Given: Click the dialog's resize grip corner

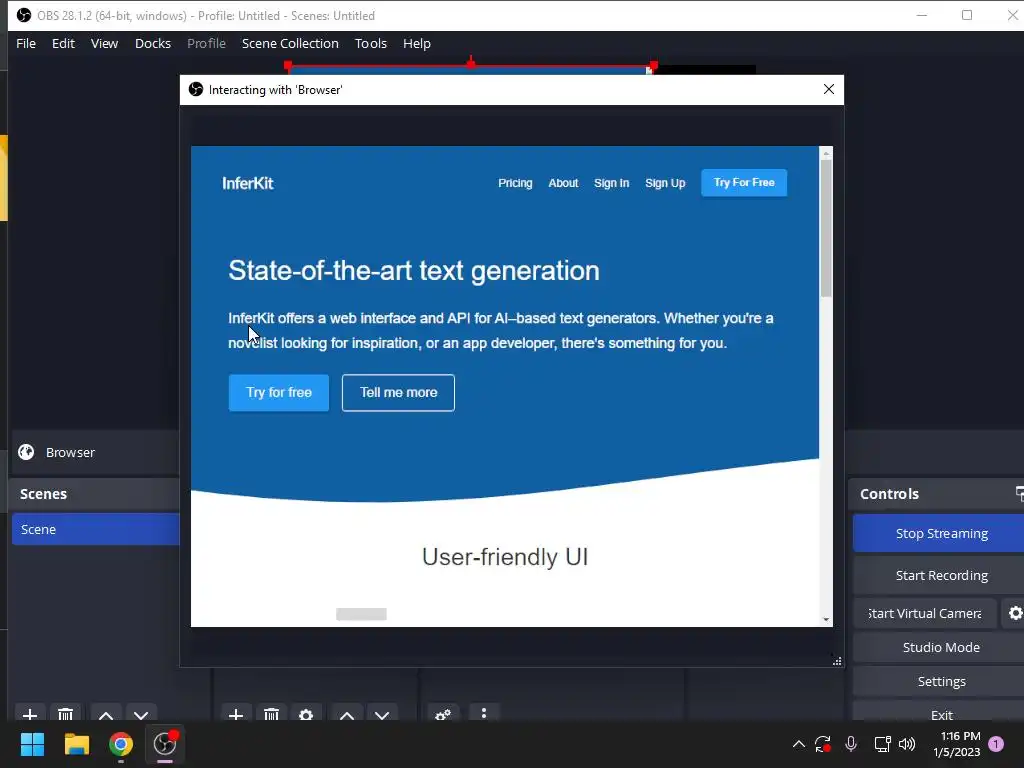Looking at the screenshot, I should [837, 660].
